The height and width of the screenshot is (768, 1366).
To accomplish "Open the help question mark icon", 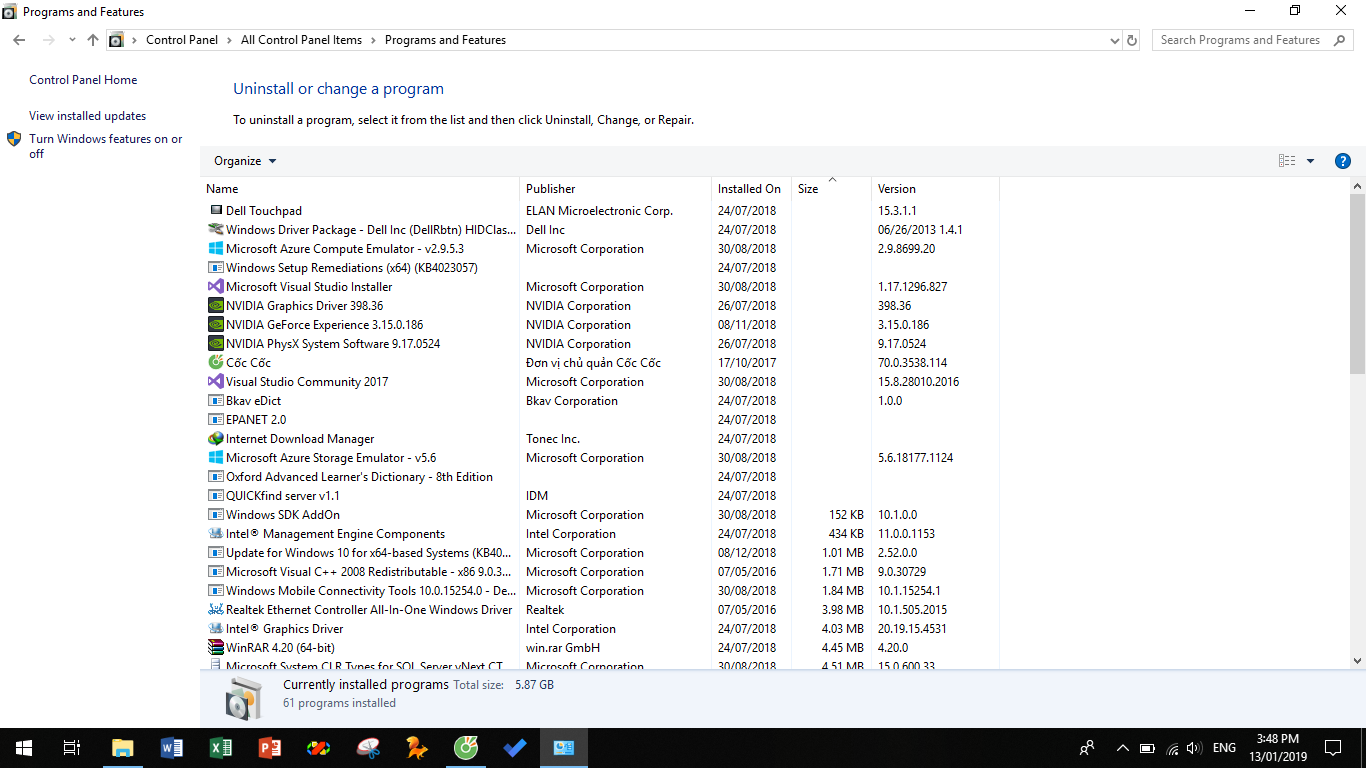I will pos(1343,161).
